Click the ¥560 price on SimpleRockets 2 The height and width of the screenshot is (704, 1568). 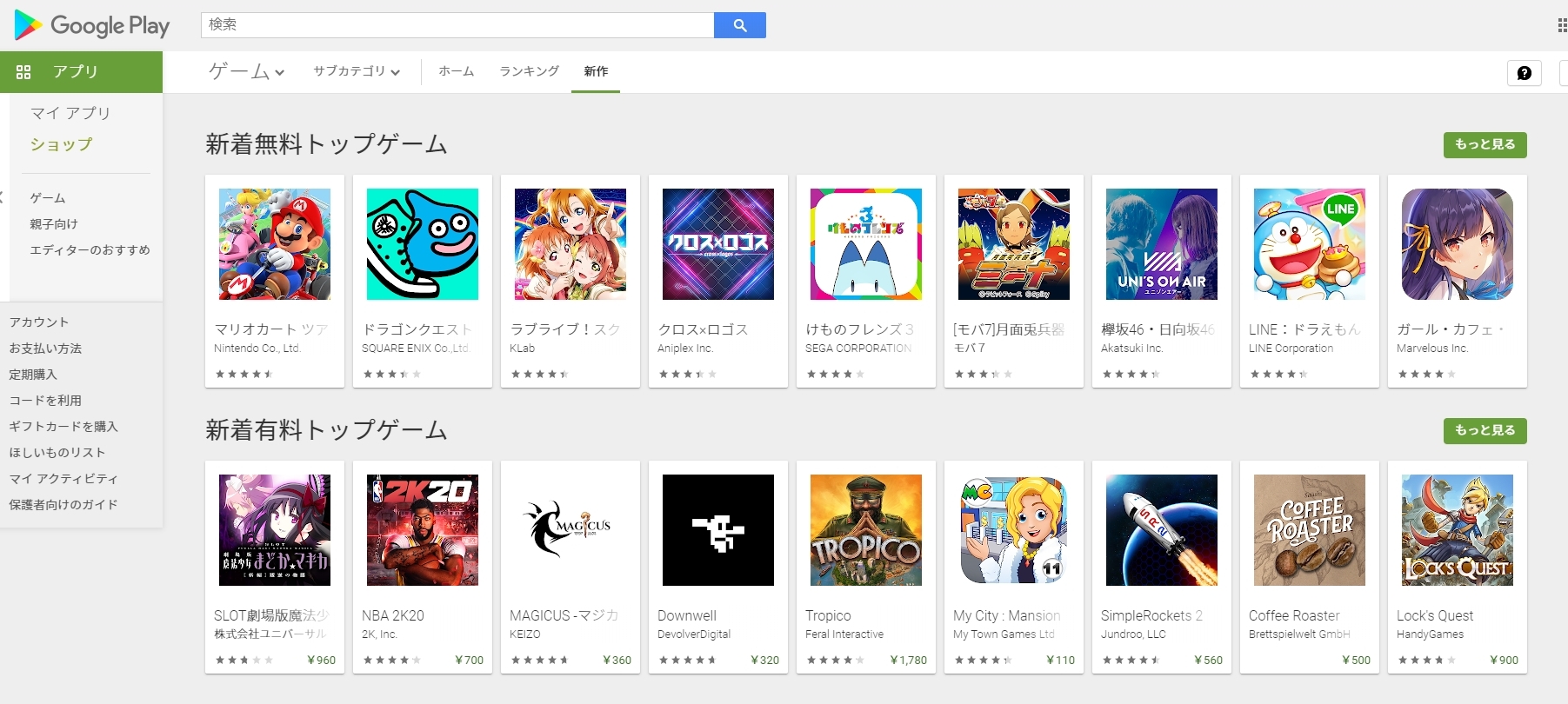pos(1209,661)
